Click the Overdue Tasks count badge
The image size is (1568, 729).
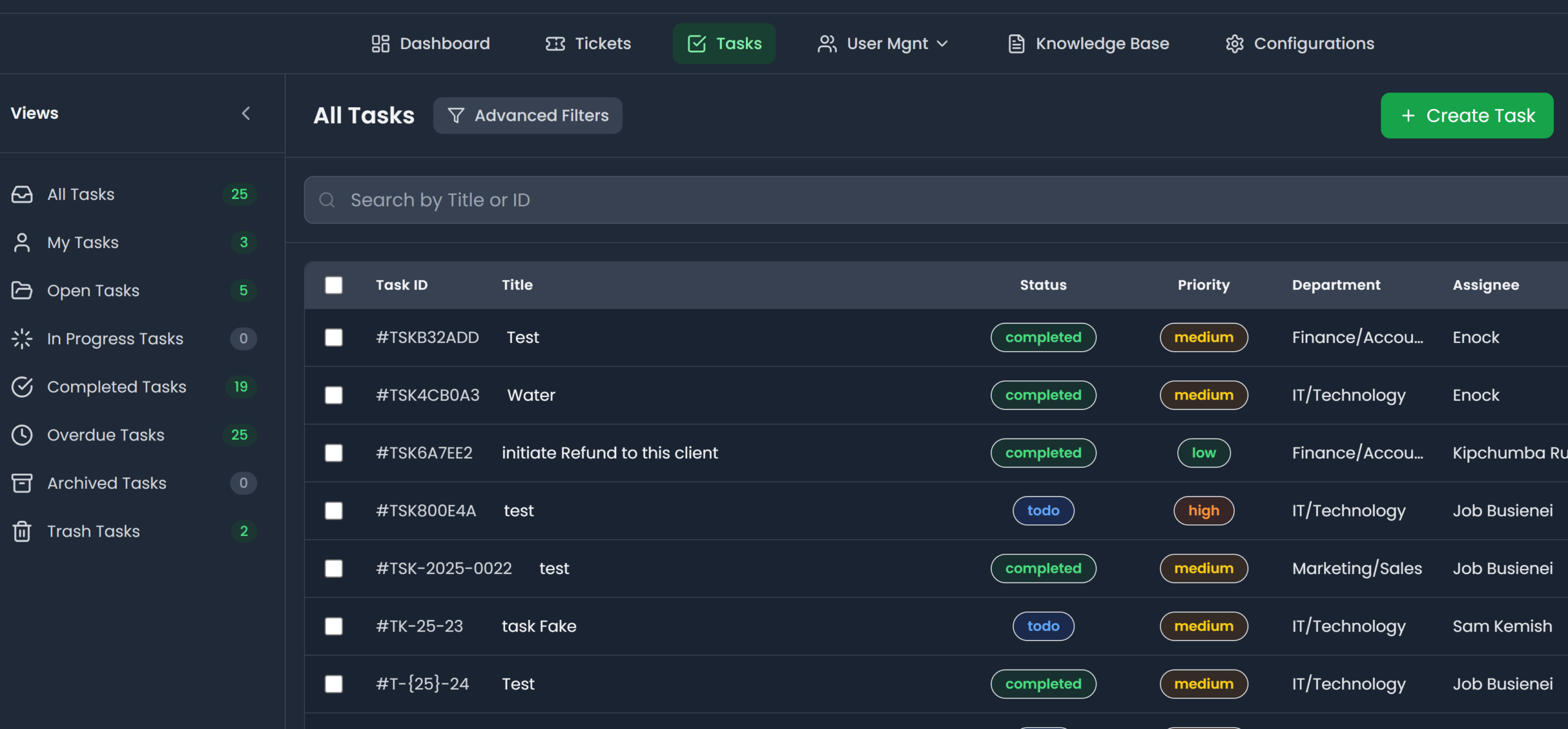coord(239,435)
